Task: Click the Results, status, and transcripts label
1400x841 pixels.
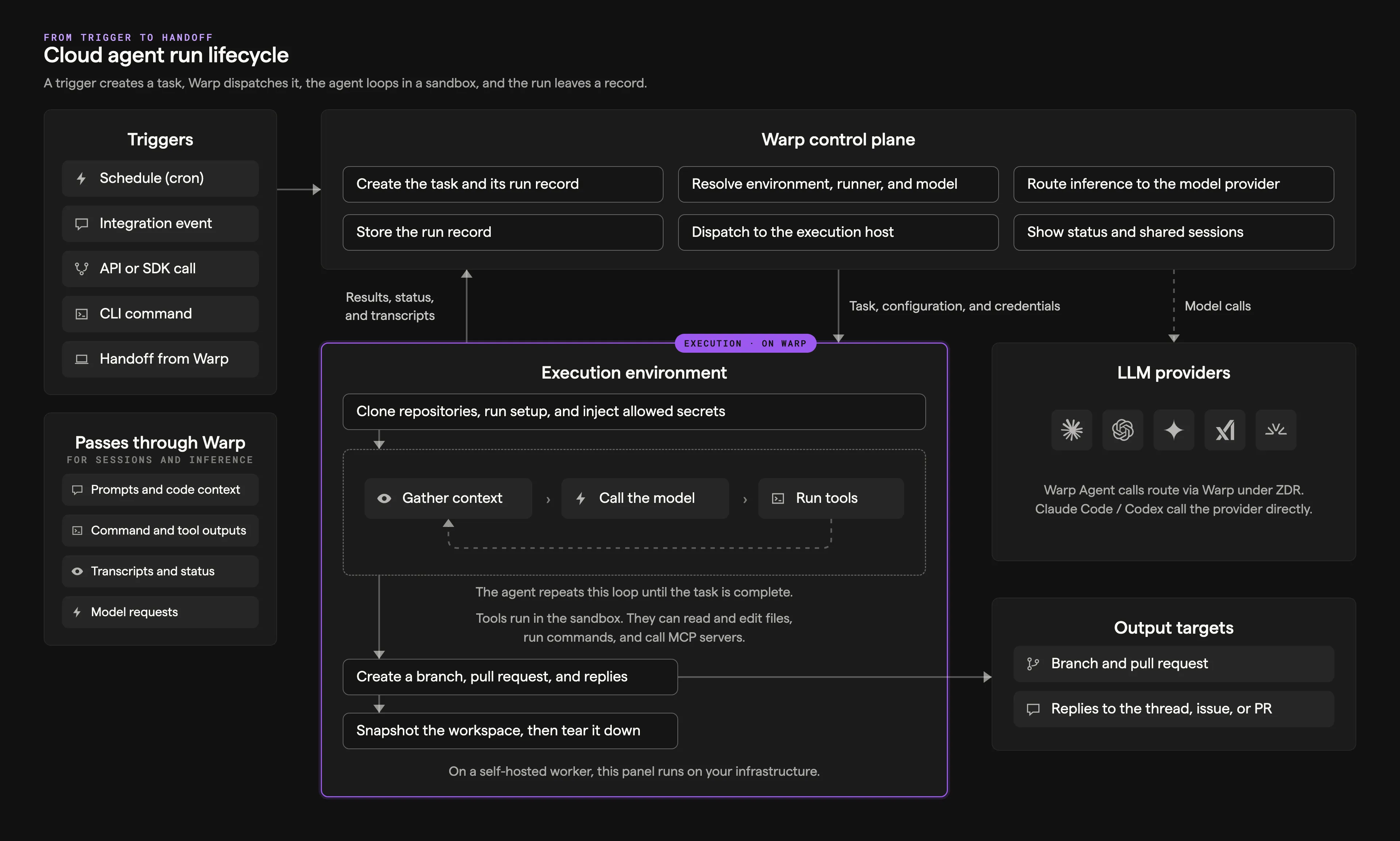Action: click(390, 306)
